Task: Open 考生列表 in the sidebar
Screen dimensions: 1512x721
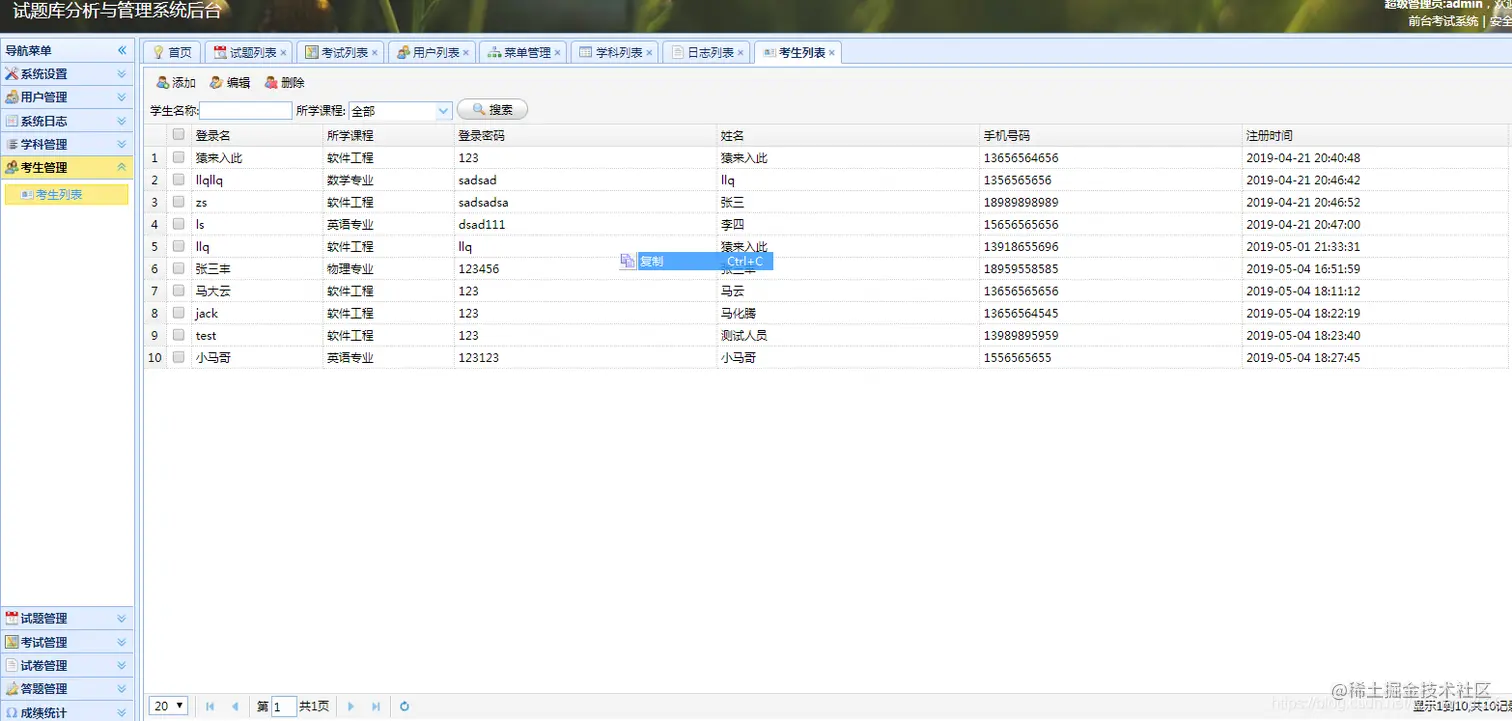Action: click(66, 195)
